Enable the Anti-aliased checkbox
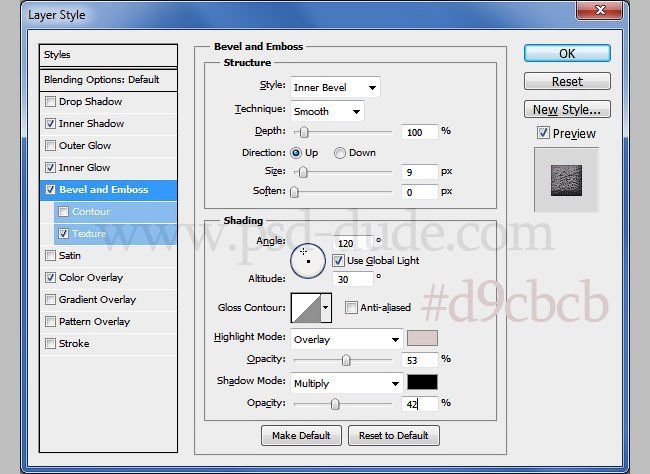 [x=351, y=307]
